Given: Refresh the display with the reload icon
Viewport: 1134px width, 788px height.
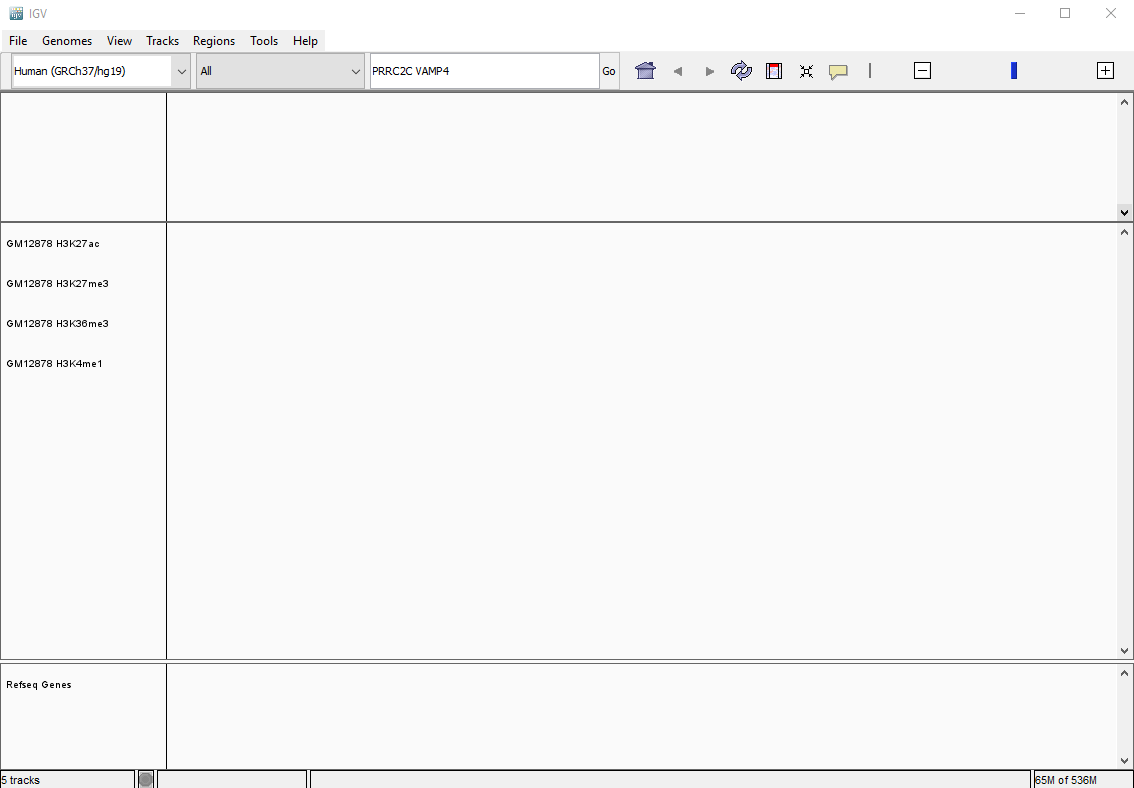Looking at the screenshot, I should [741, 71].
